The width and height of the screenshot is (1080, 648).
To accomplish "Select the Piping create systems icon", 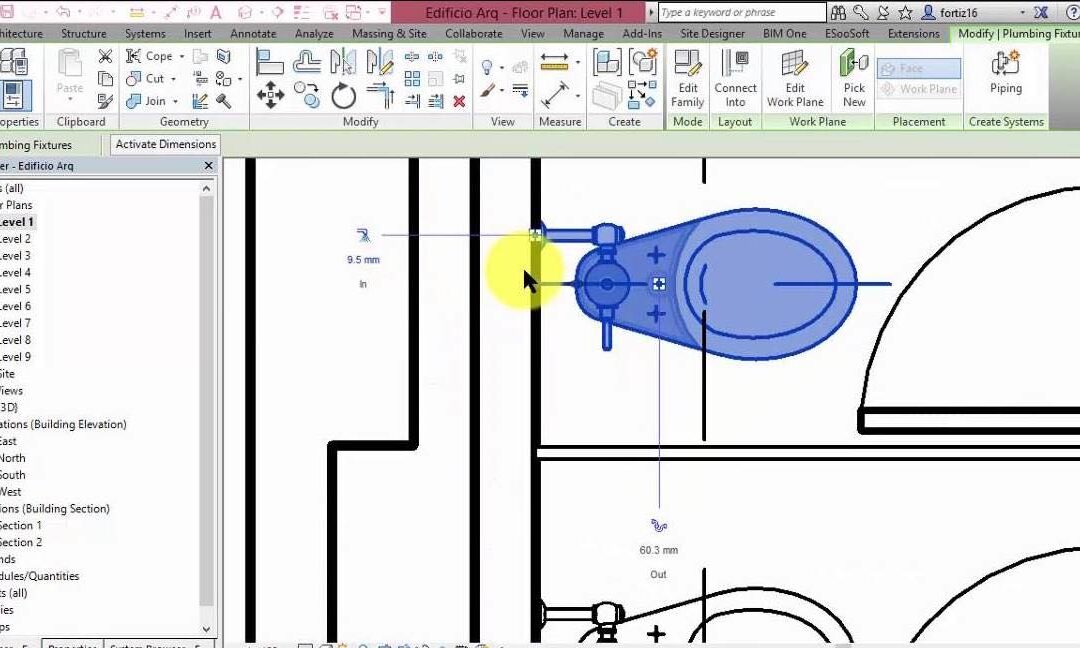I will (x=1006, y=73).
